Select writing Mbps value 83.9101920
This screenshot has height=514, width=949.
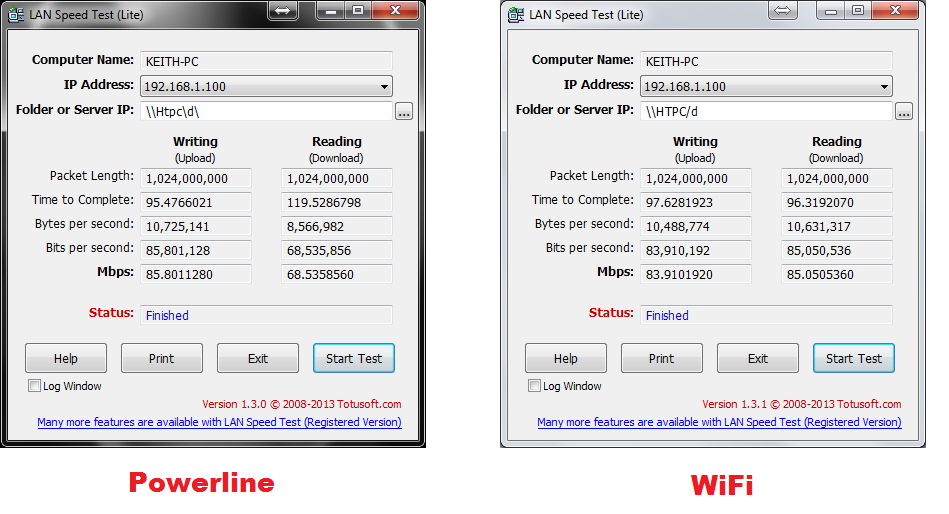[696, 274]
